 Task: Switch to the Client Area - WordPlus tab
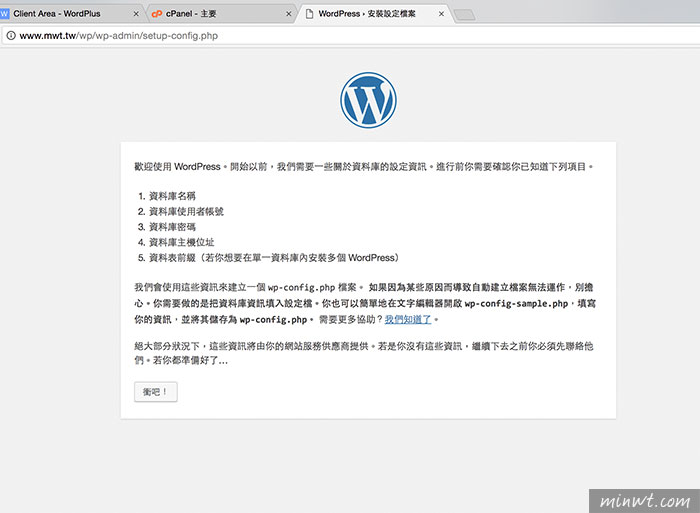click(71, 14)
